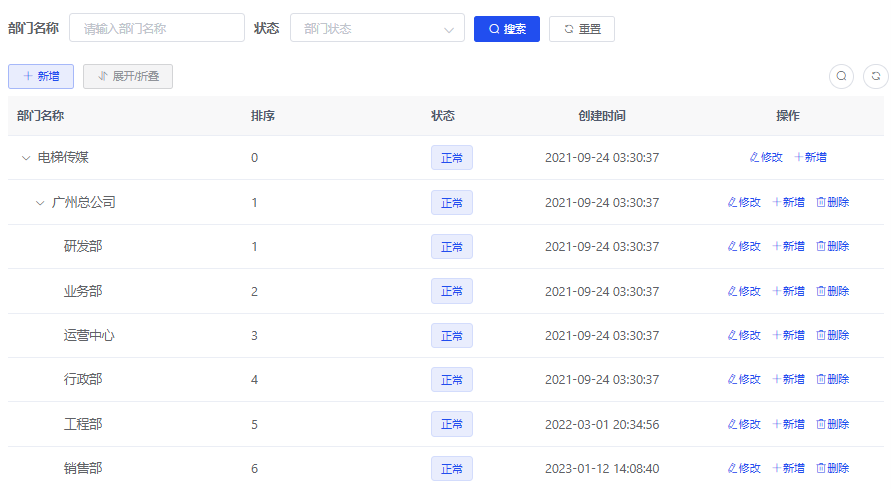Click the 排序 column header
This screenshot has height=489, width=891.
click(x=263, y=116)
